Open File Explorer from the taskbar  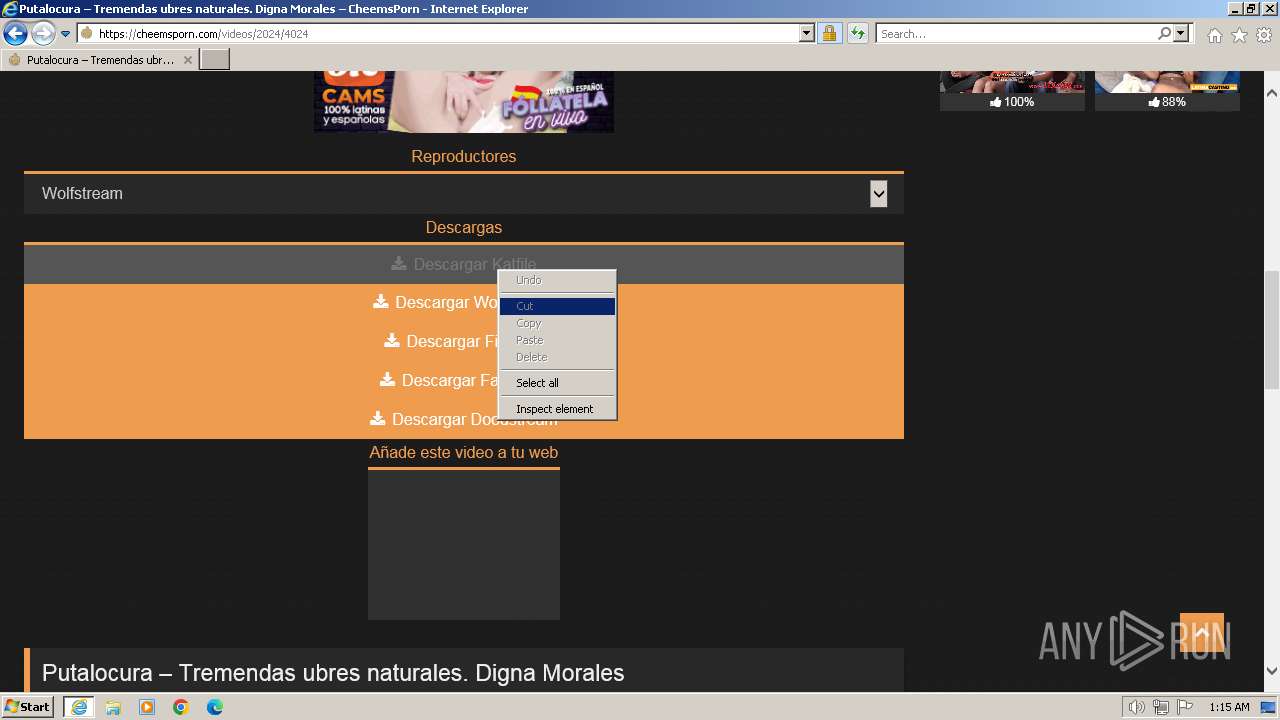[113, 707]
